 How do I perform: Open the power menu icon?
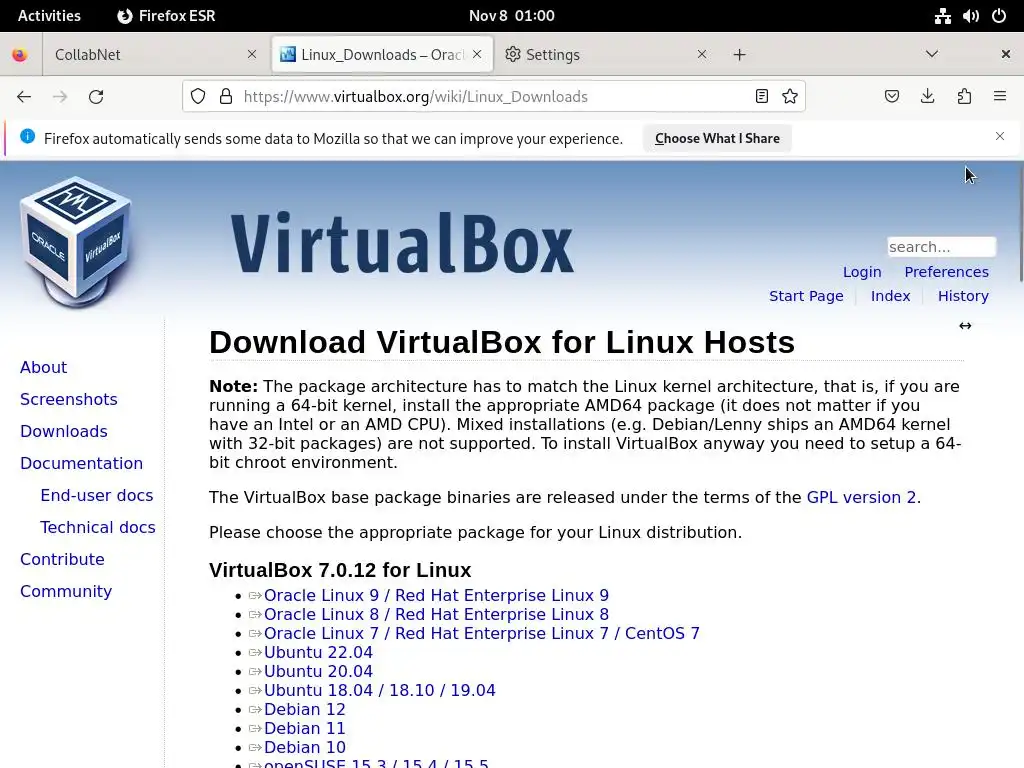click(999, 16)
